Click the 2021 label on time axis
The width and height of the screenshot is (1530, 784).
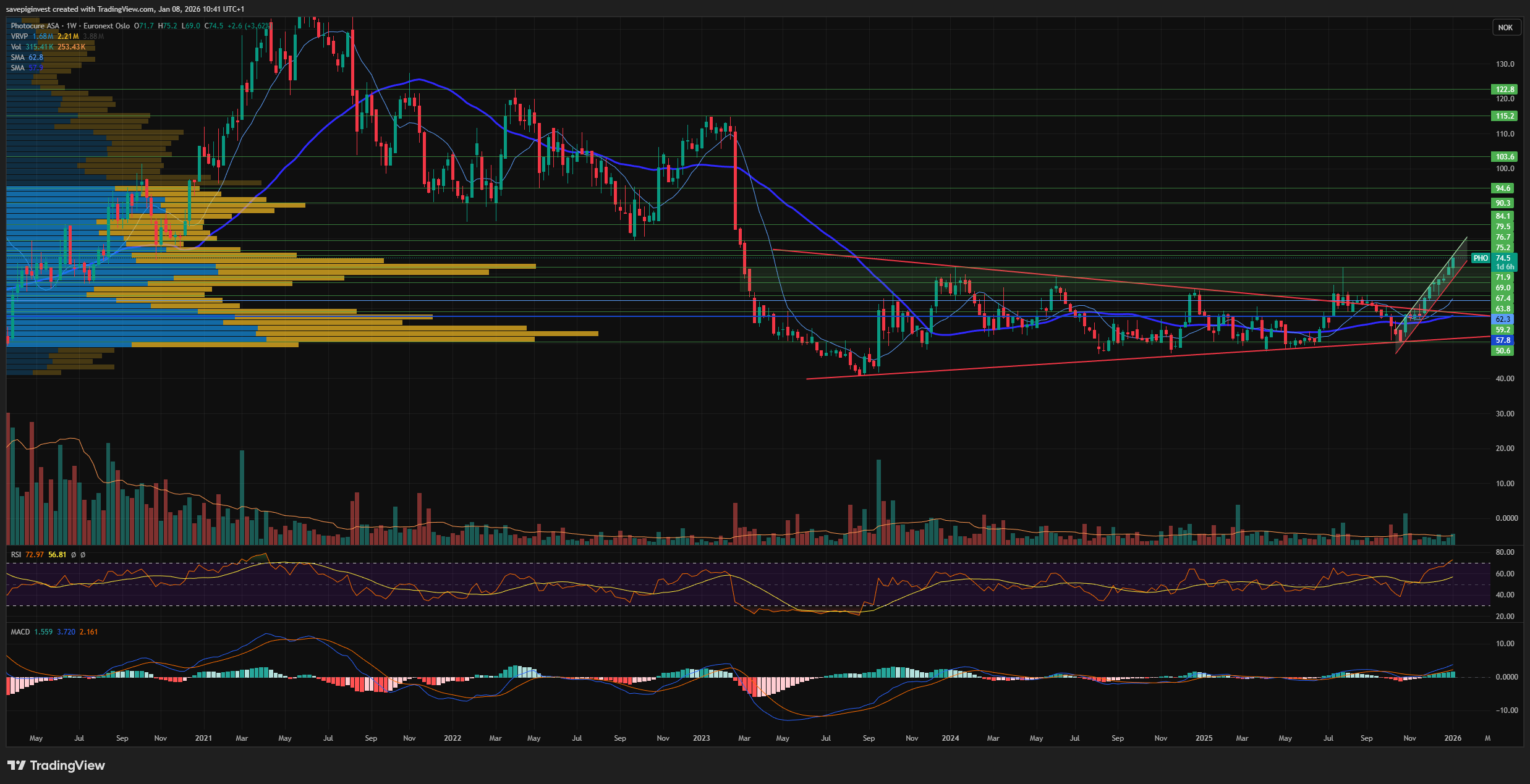click(203, 738)
